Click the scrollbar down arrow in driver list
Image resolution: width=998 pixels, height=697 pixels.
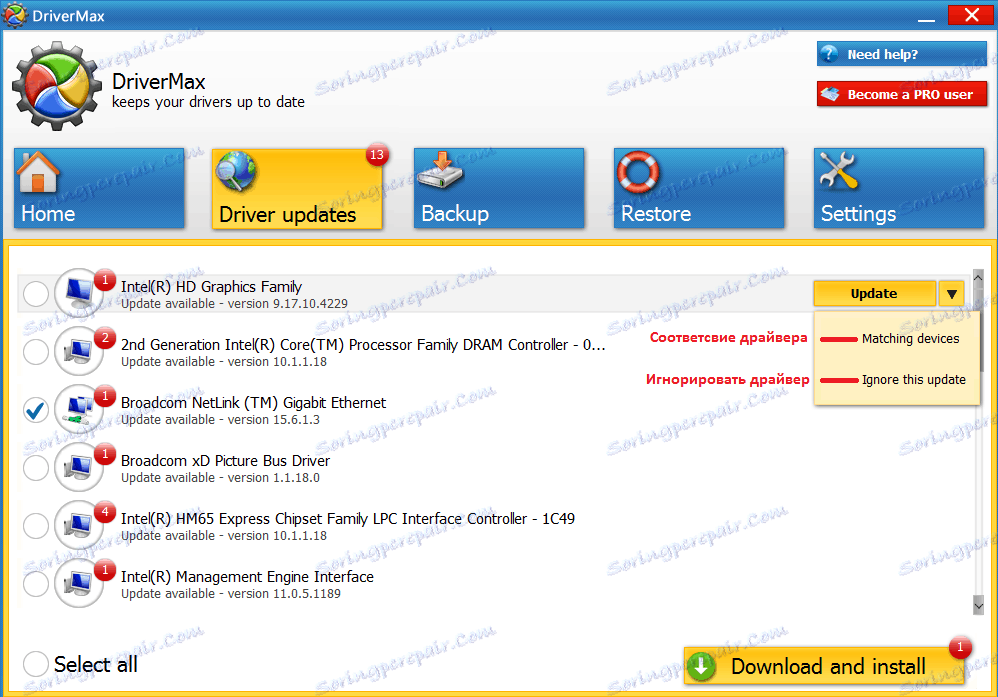click(978, 606)
